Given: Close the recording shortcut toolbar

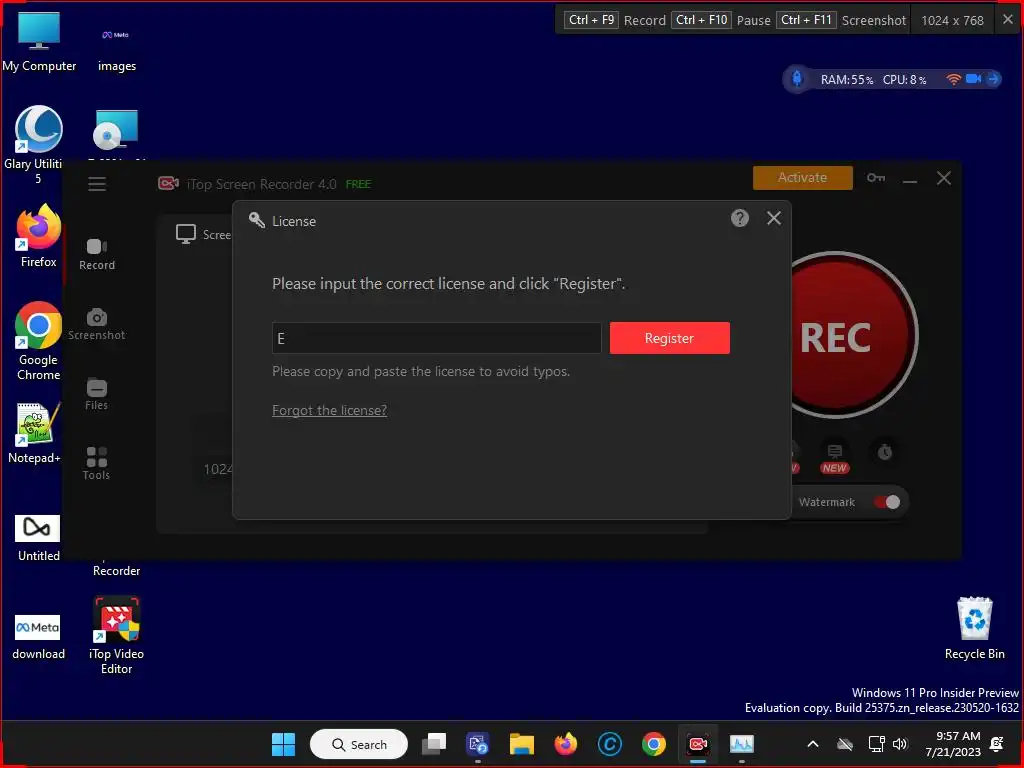Looking at the screenshot, I should 1008,20.
